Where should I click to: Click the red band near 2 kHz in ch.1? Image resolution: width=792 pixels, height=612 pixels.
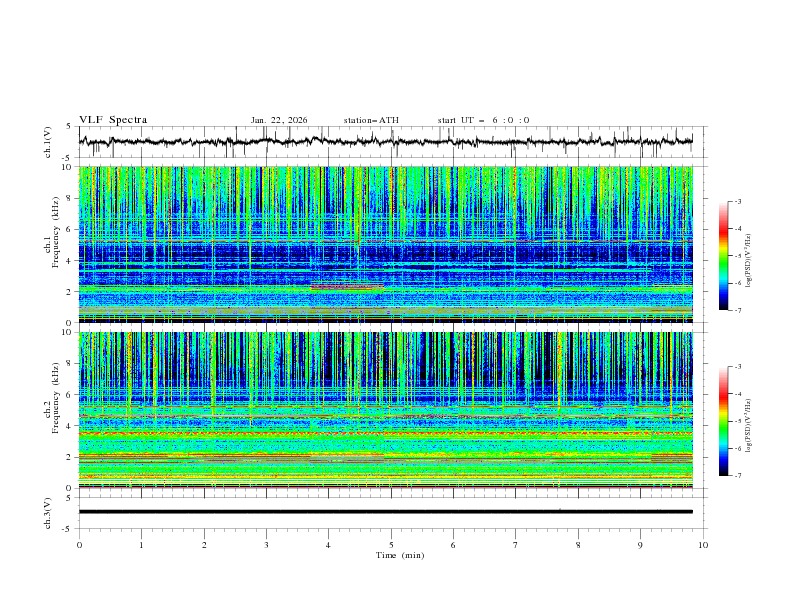point(347,287)
